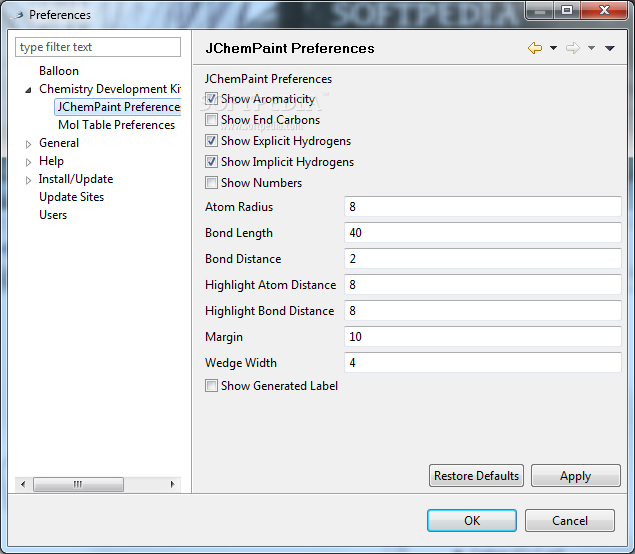This screenshot has width=635, height=554.
Task: Click the tree scrollbar left arrow
Action: click(x=23, y=484)
